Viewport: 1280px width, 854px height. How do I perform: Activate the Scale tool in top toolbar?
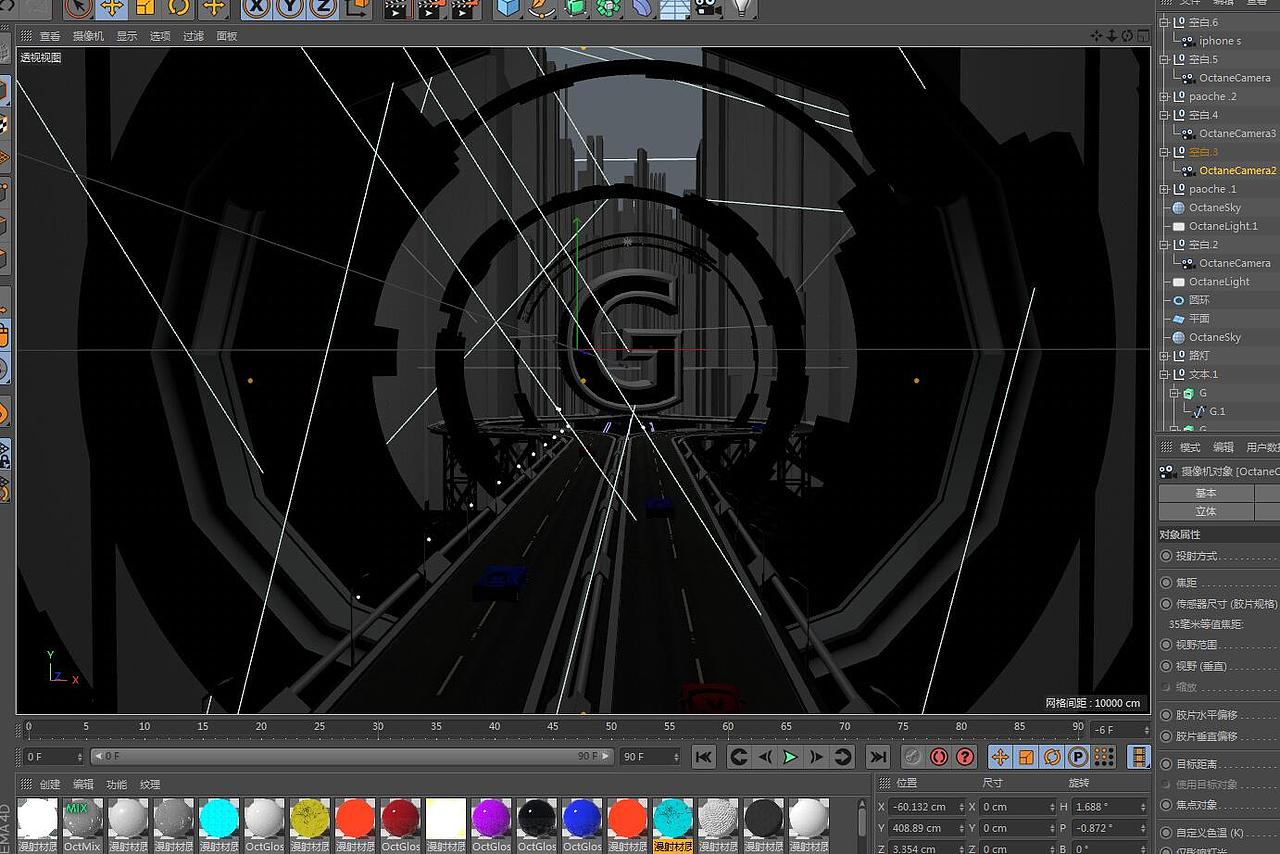click(x=146, y=8)
